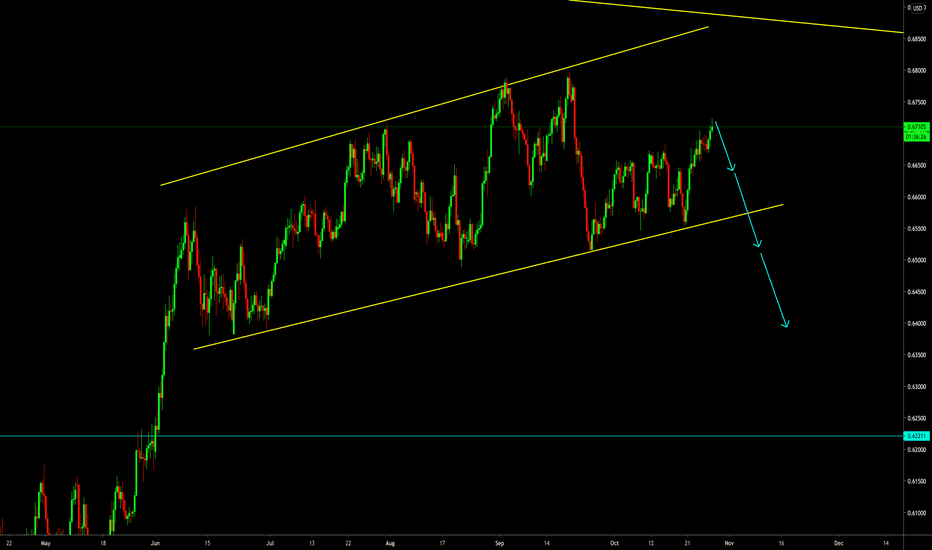Click the 0.61500 price axis label
This screenshot has height=550, width=932.
point(917,482)
